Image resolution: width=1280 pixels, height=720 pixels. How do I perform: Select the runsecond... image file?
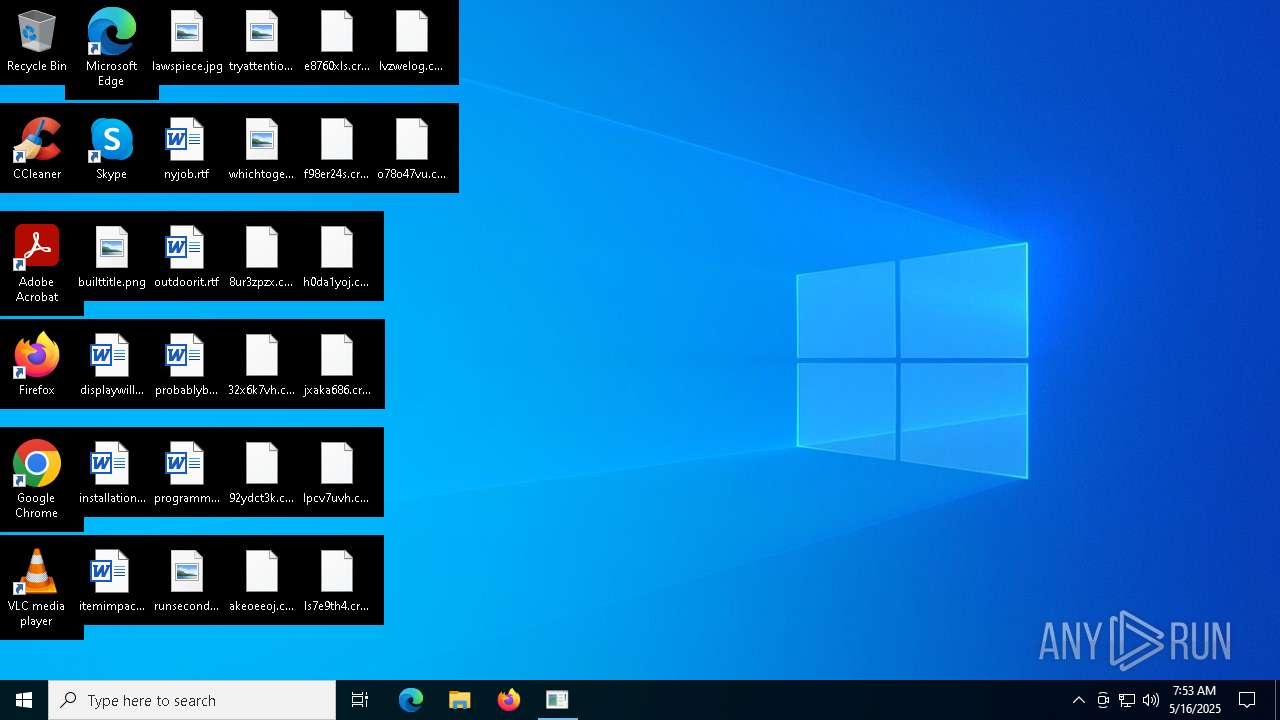point(187,582)
